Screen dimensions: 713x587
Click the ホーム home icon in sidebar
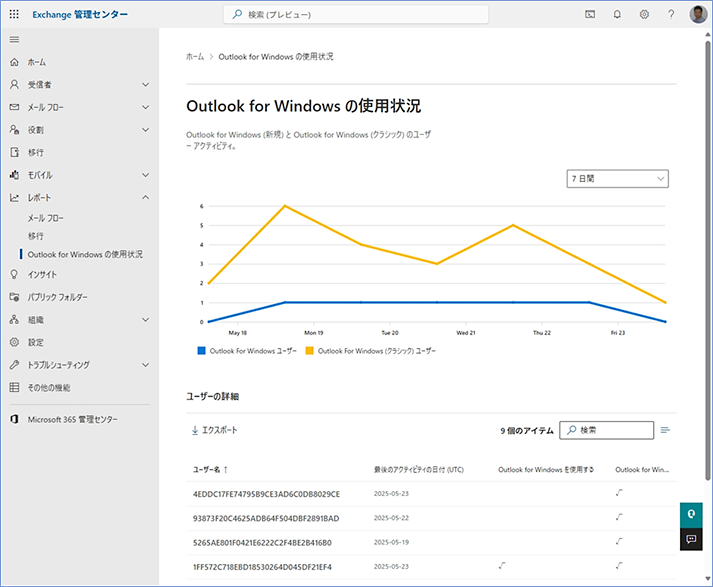15,62
